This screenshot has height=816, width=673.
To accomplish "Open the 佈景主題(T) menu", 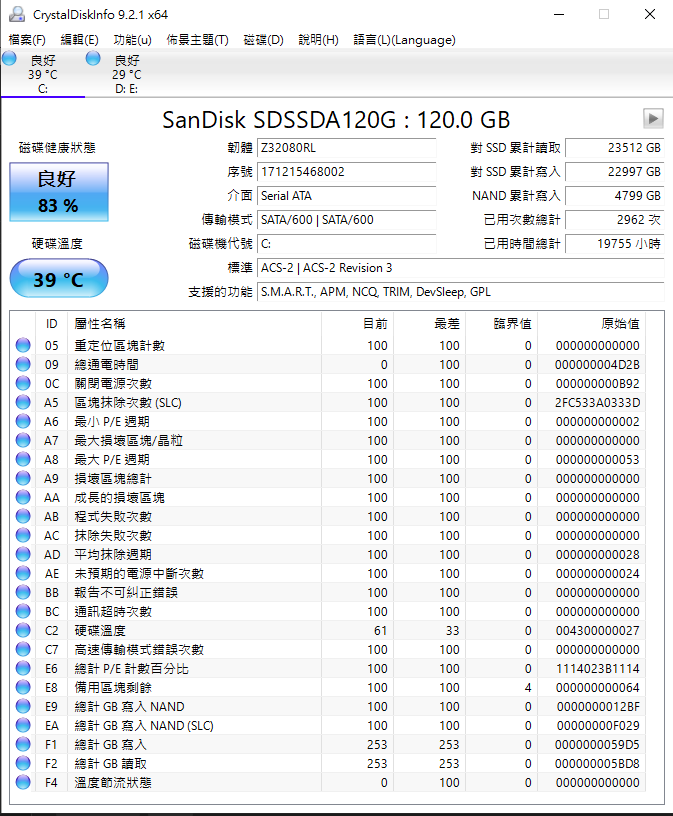I will (197, 40).
